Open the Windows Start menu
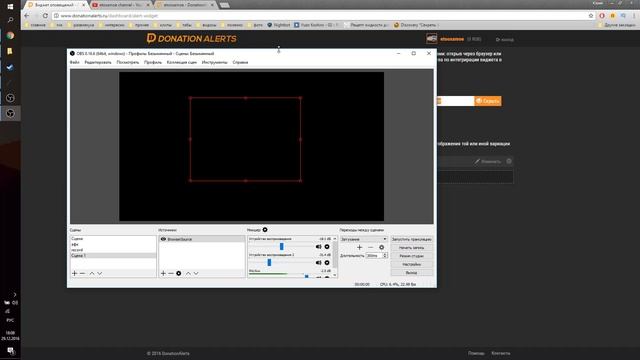Screen dimensions: 640x360 pyautogui.click(x=10, y=7)
